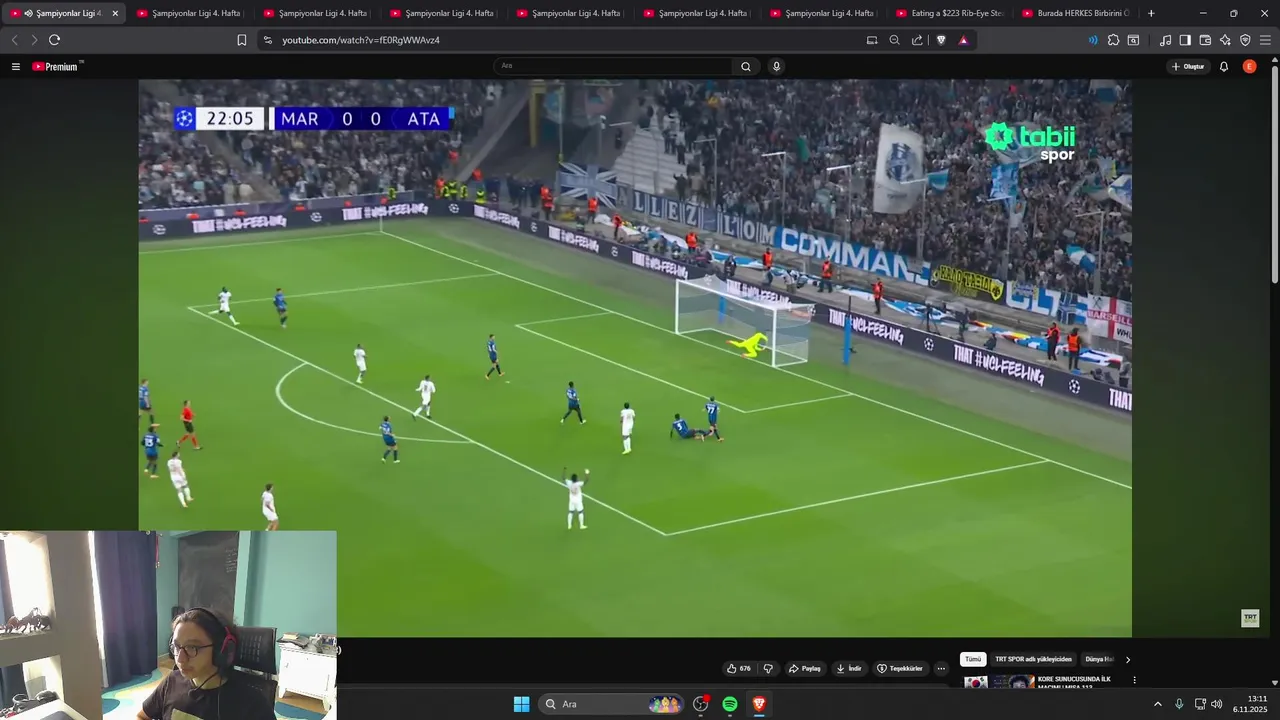Close the active Şampiyonlar Ligi tab

pos(115,13)
